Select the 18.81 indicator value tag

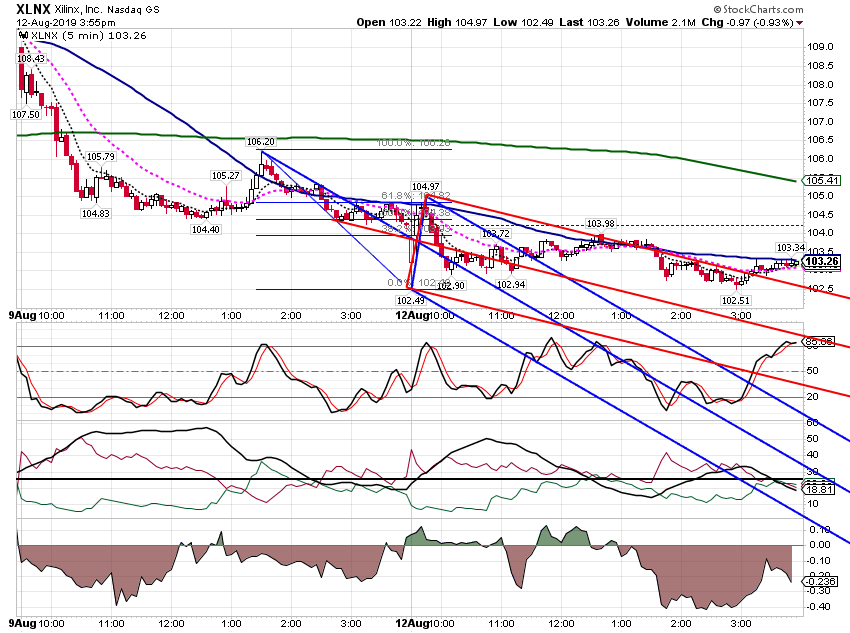point(819,489)
